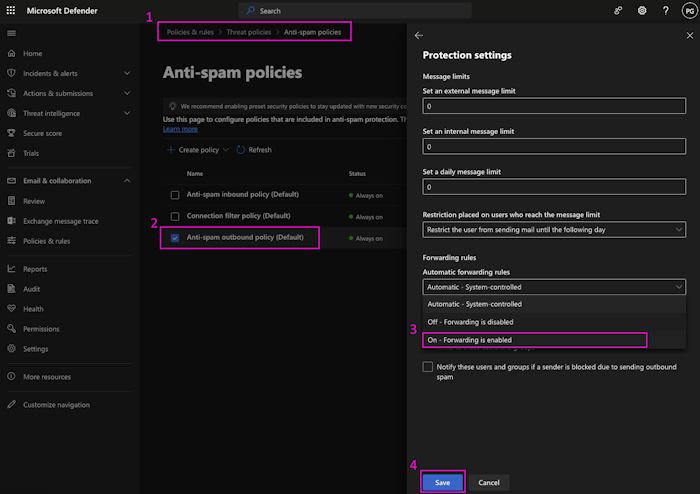This screenshot has width=700, height=494.
Task: Open the app launcher waffle icon
Action: [x=11, y=10]
